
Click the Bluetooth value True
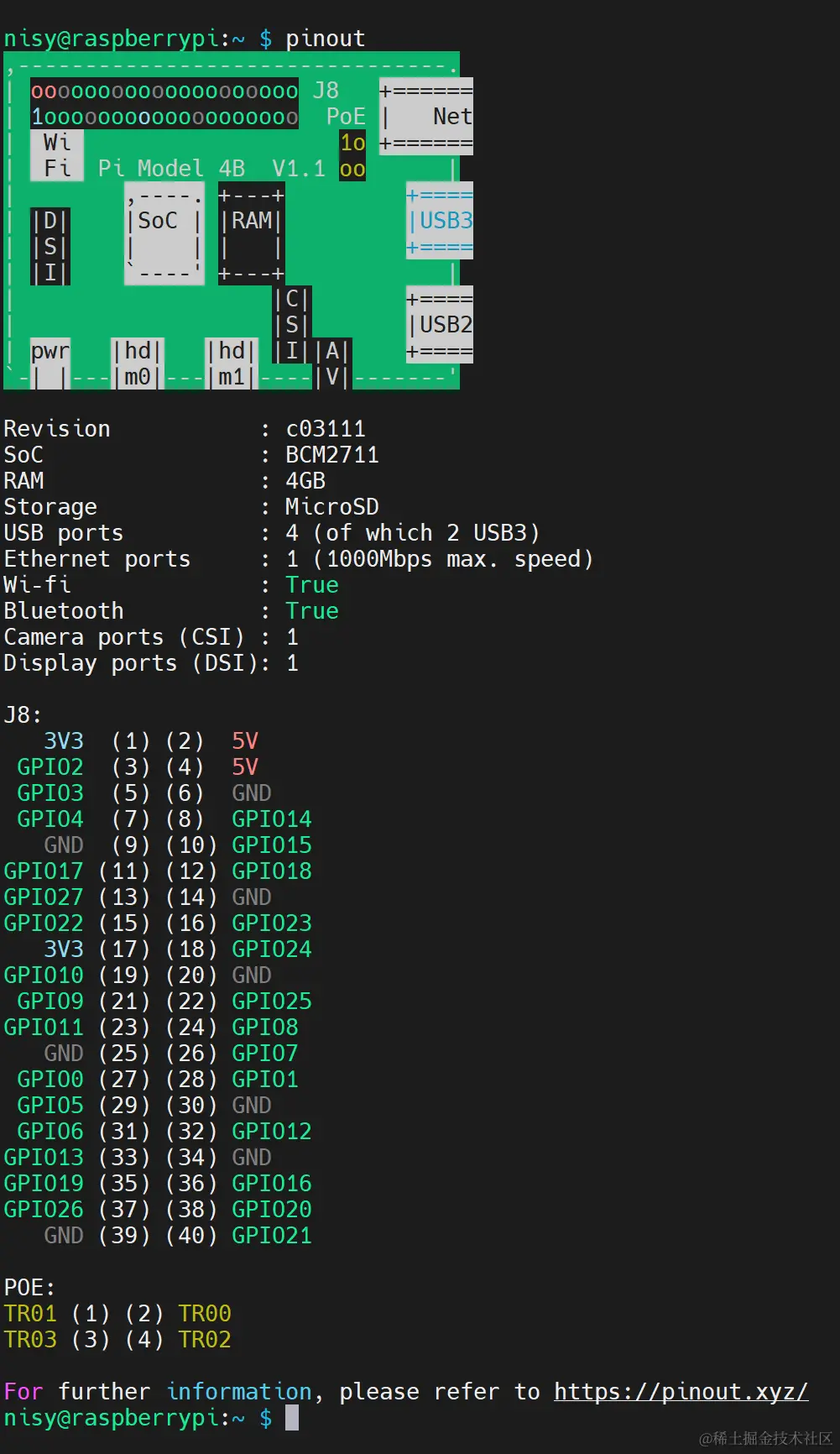click(x=312, y=611)
